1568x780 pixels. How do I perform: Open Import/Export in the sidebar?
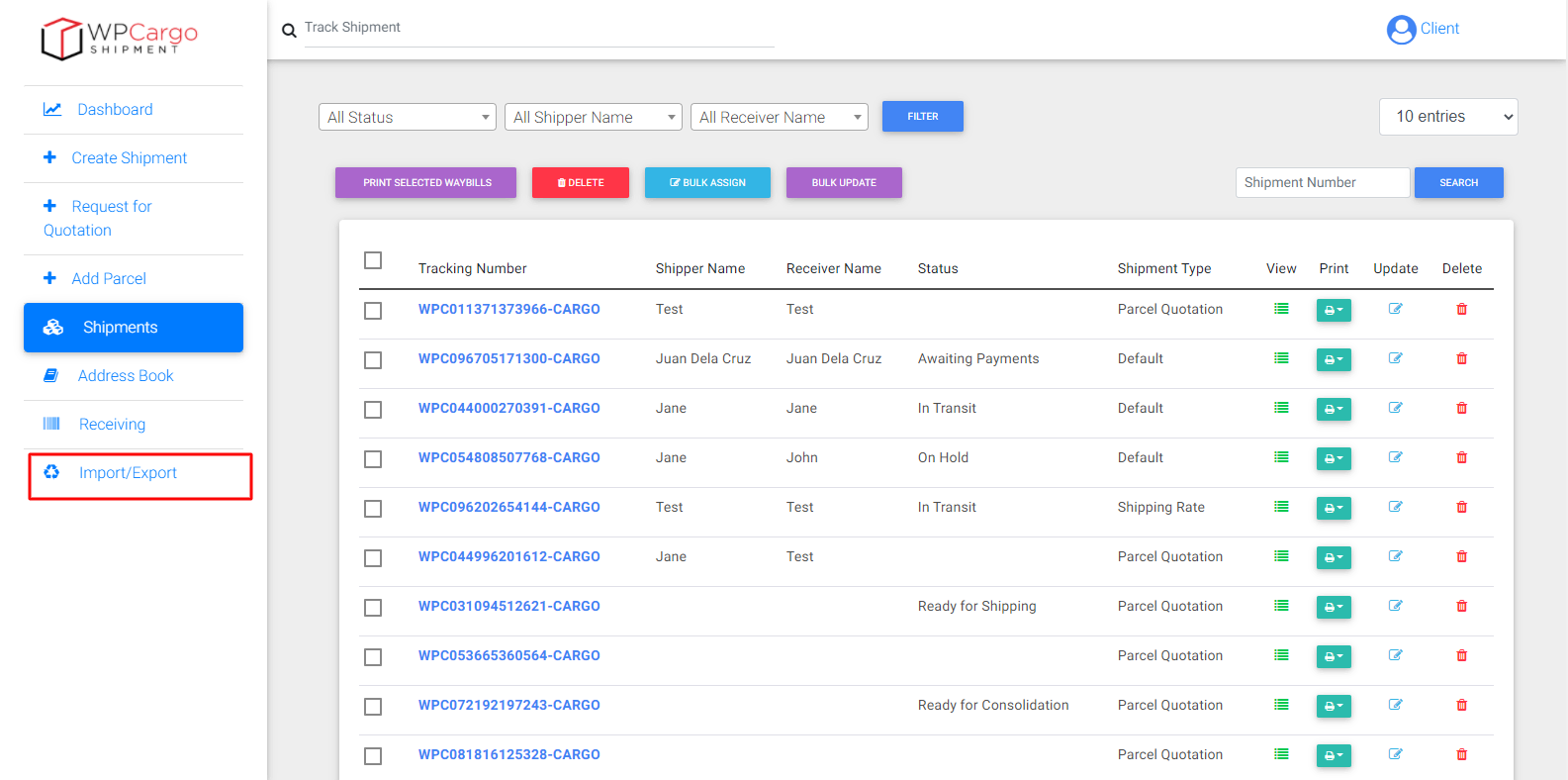(128, 473)
